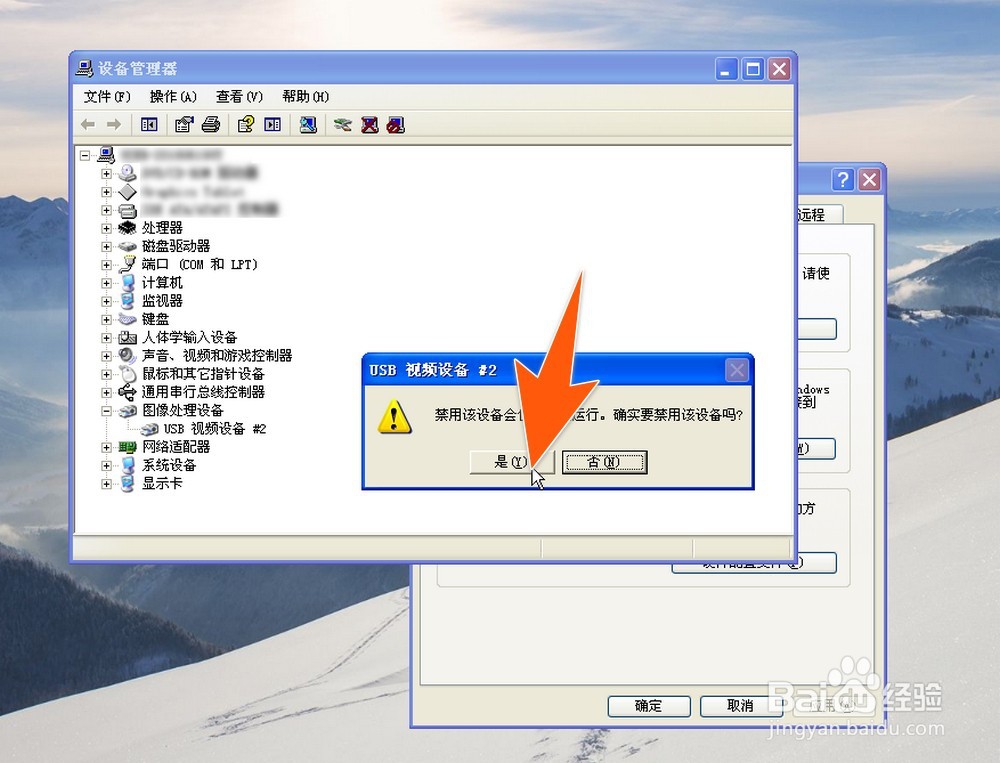Image resolution: width=1000 pixels, height=763 pixels.
Task: Click the disable device toolbar icon
Action: point(396,124)
